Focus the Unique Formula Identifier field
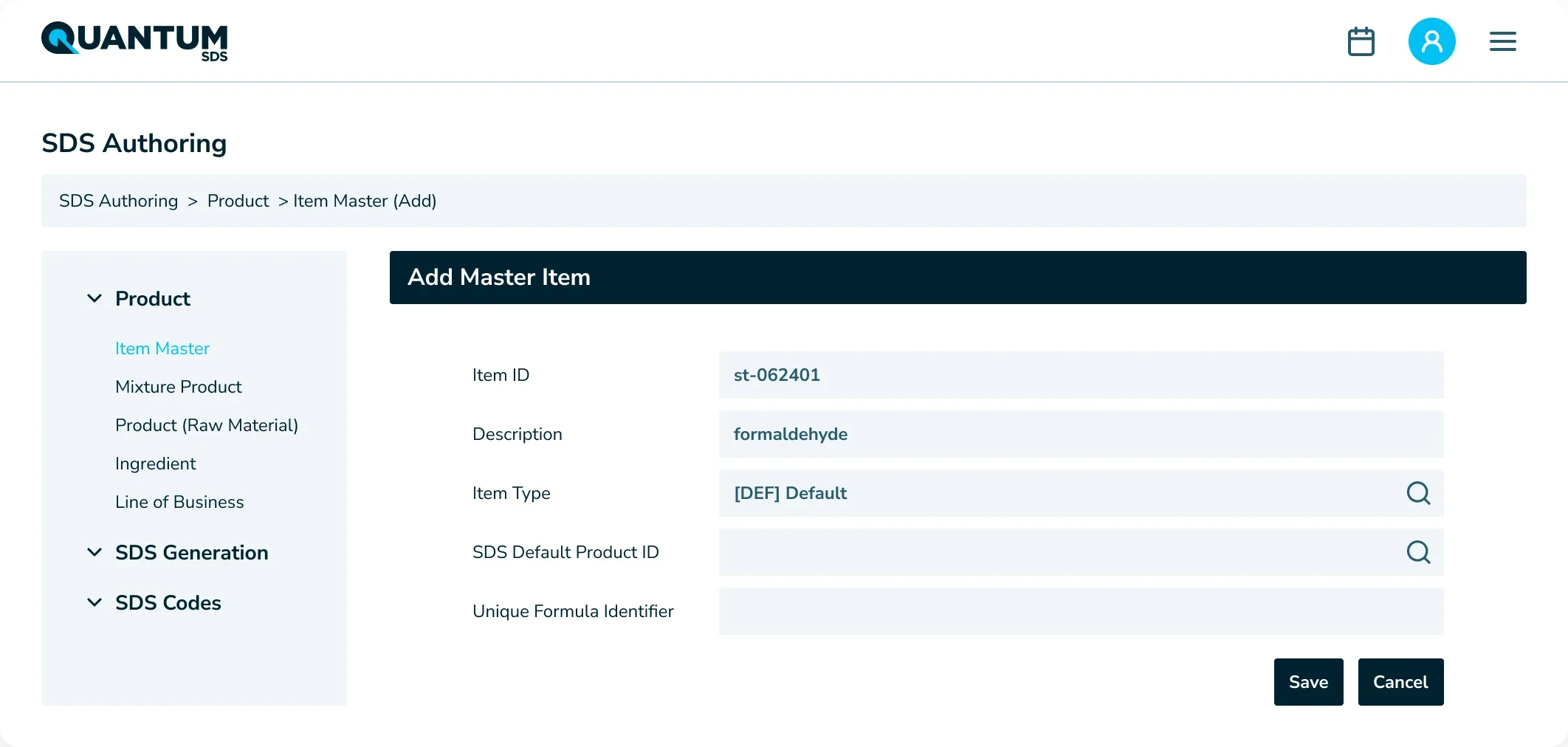 point(1081,611)
